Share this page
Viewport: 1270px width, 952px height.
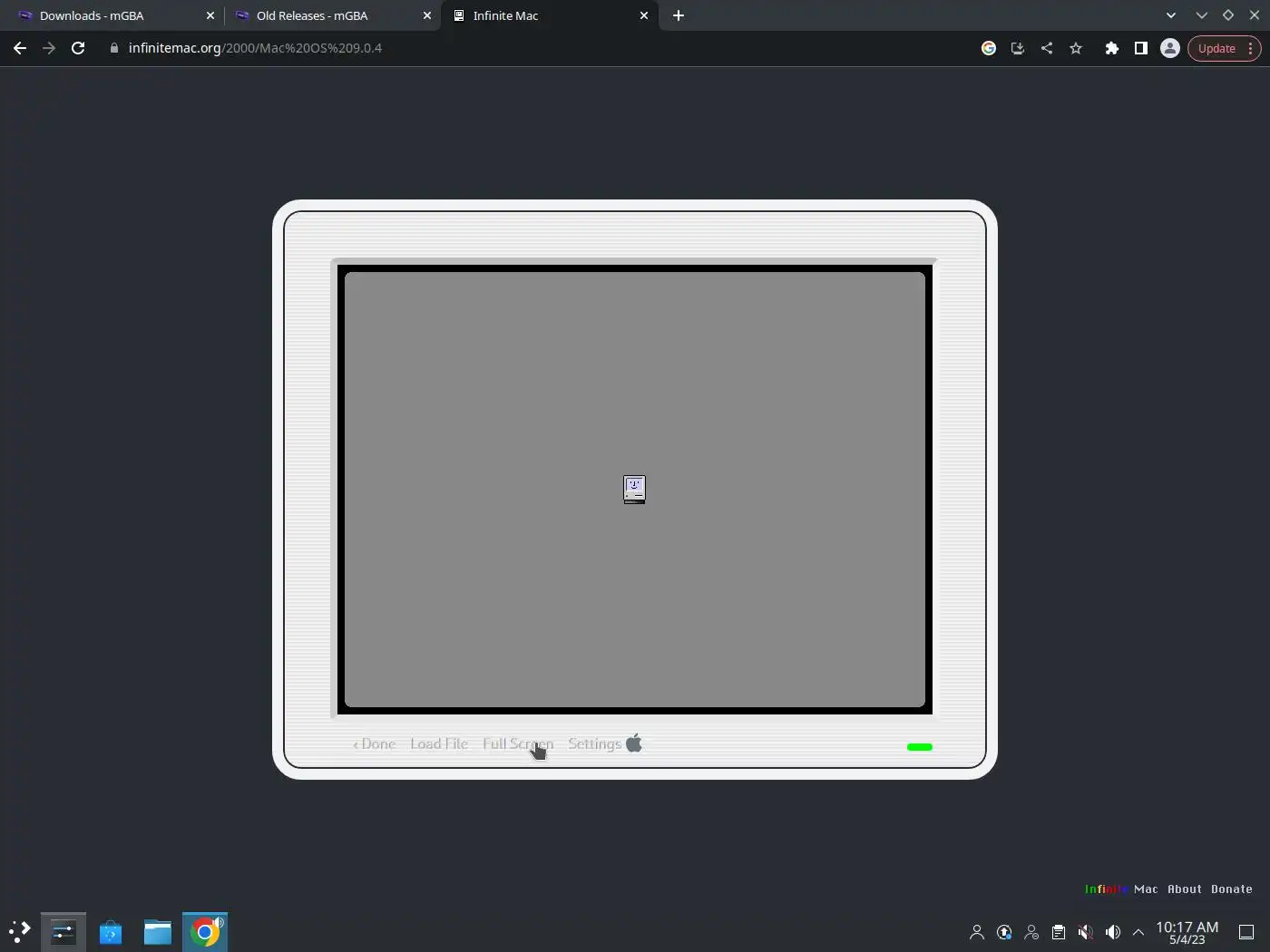(1047, 48)
